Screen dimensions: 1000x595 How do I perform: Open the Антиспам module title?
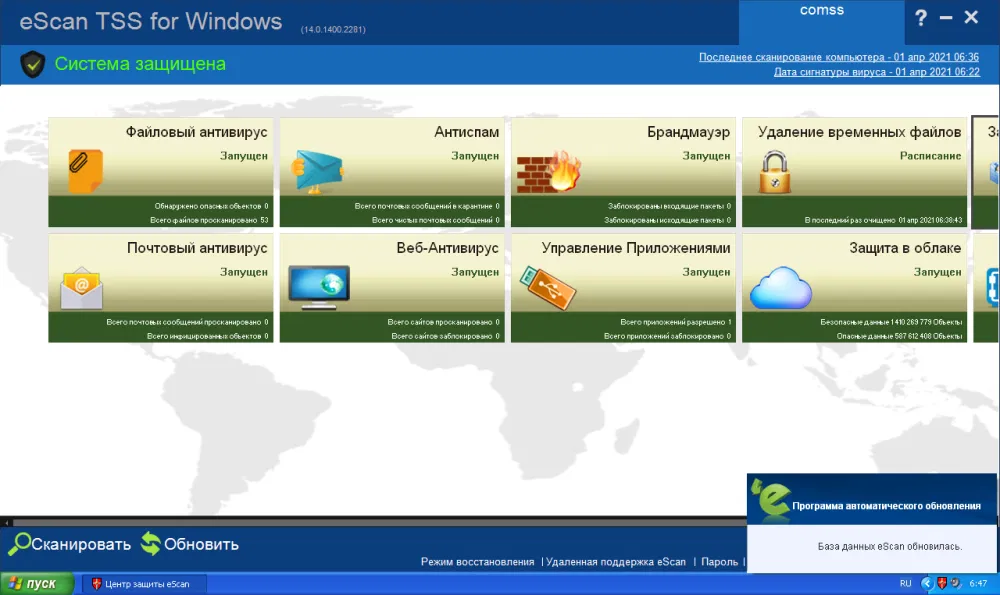tap(467, 132)
